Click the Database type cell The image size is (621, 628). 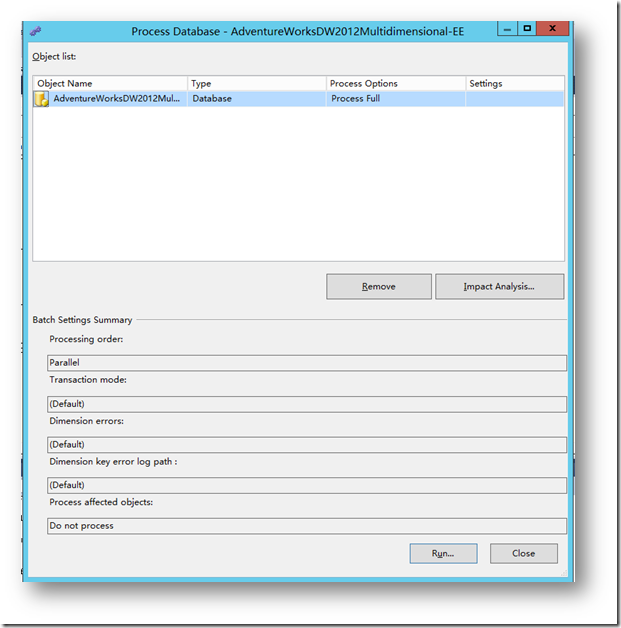pos(257,99)
